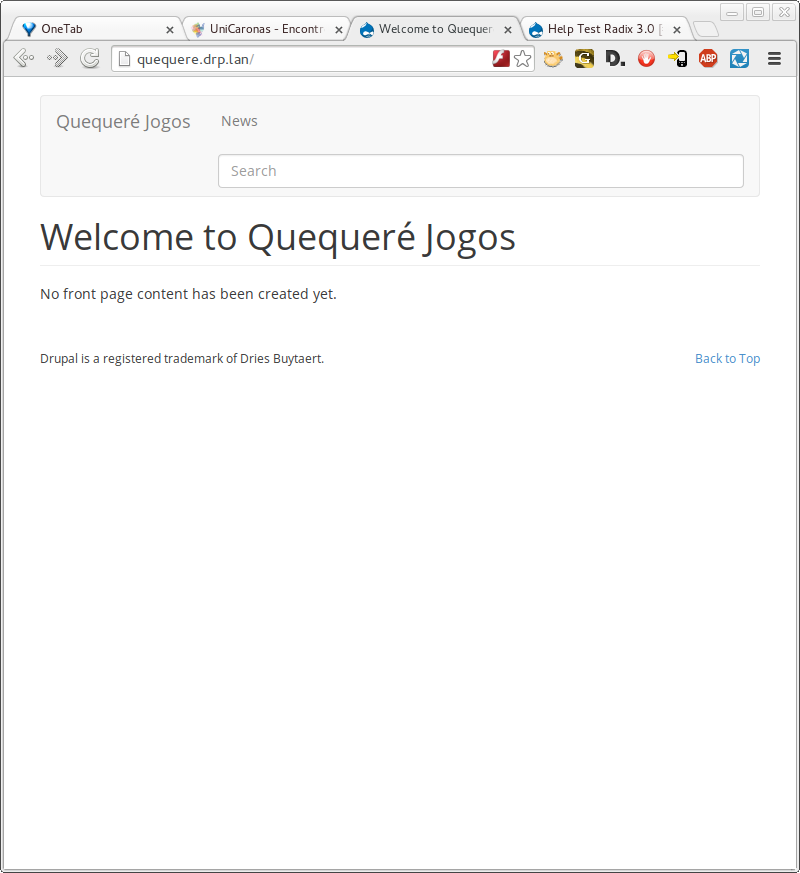Click the Disconnect 'D.' extension icon
The image size is (800, 873).
click(615, 59)
